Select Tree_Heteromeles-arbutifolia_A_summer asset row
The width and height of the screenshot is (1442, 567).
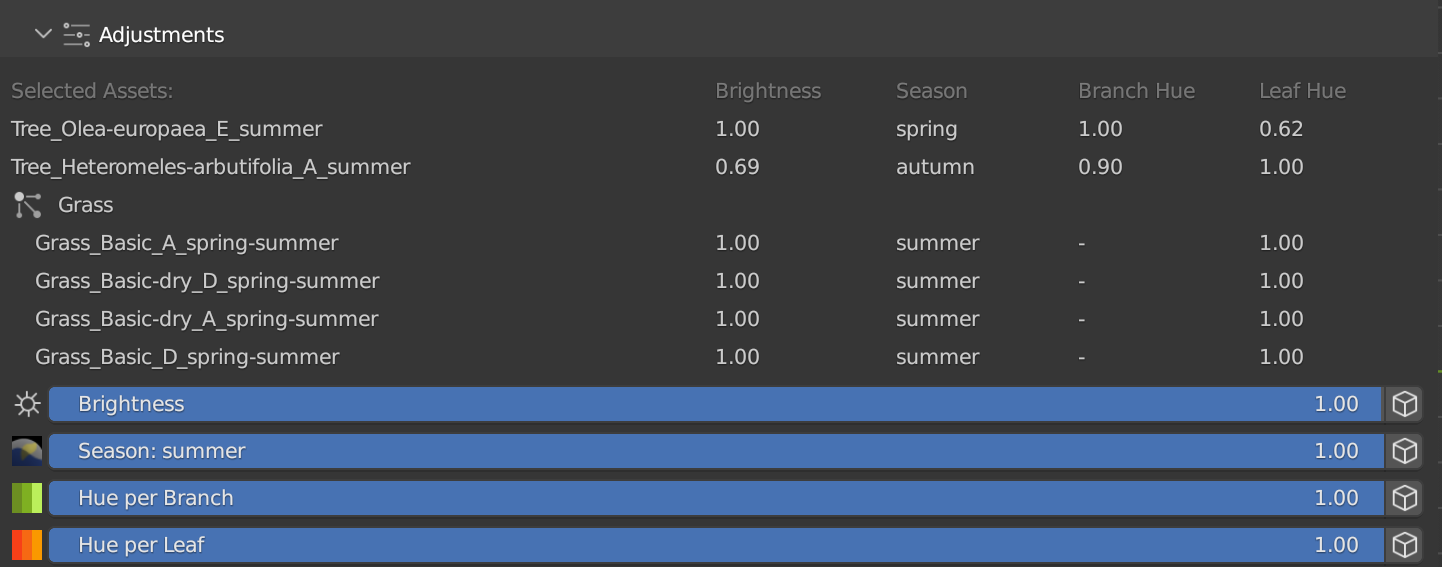(210, 167)
